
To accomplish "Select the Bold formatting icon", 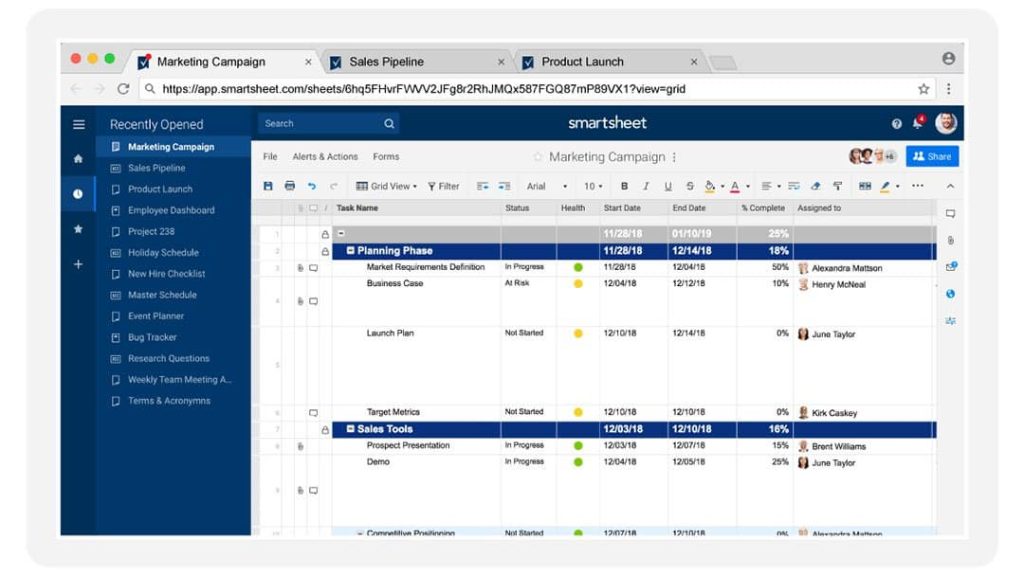I will [625, 186].
